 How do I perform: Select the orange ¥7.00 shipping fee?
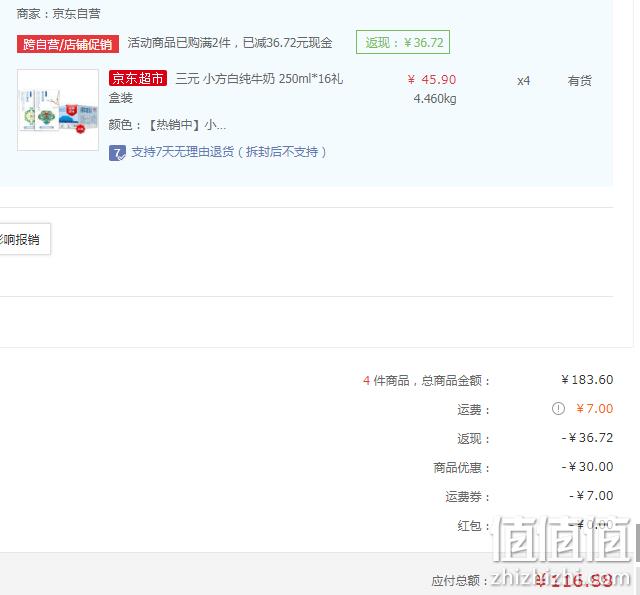coord(594,409)
